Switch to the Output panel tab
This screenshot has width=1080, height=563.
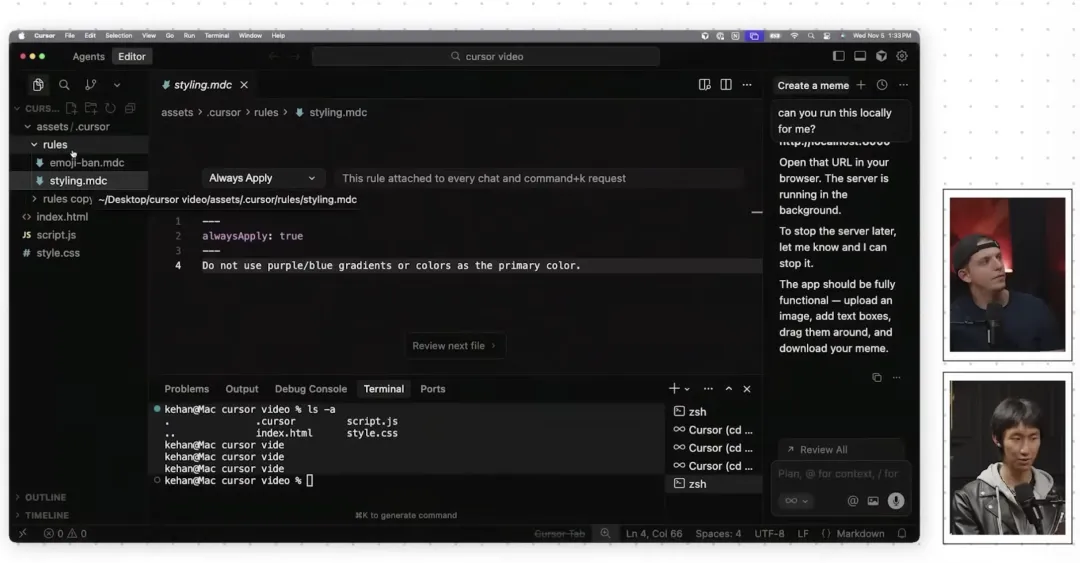[242, 389]
